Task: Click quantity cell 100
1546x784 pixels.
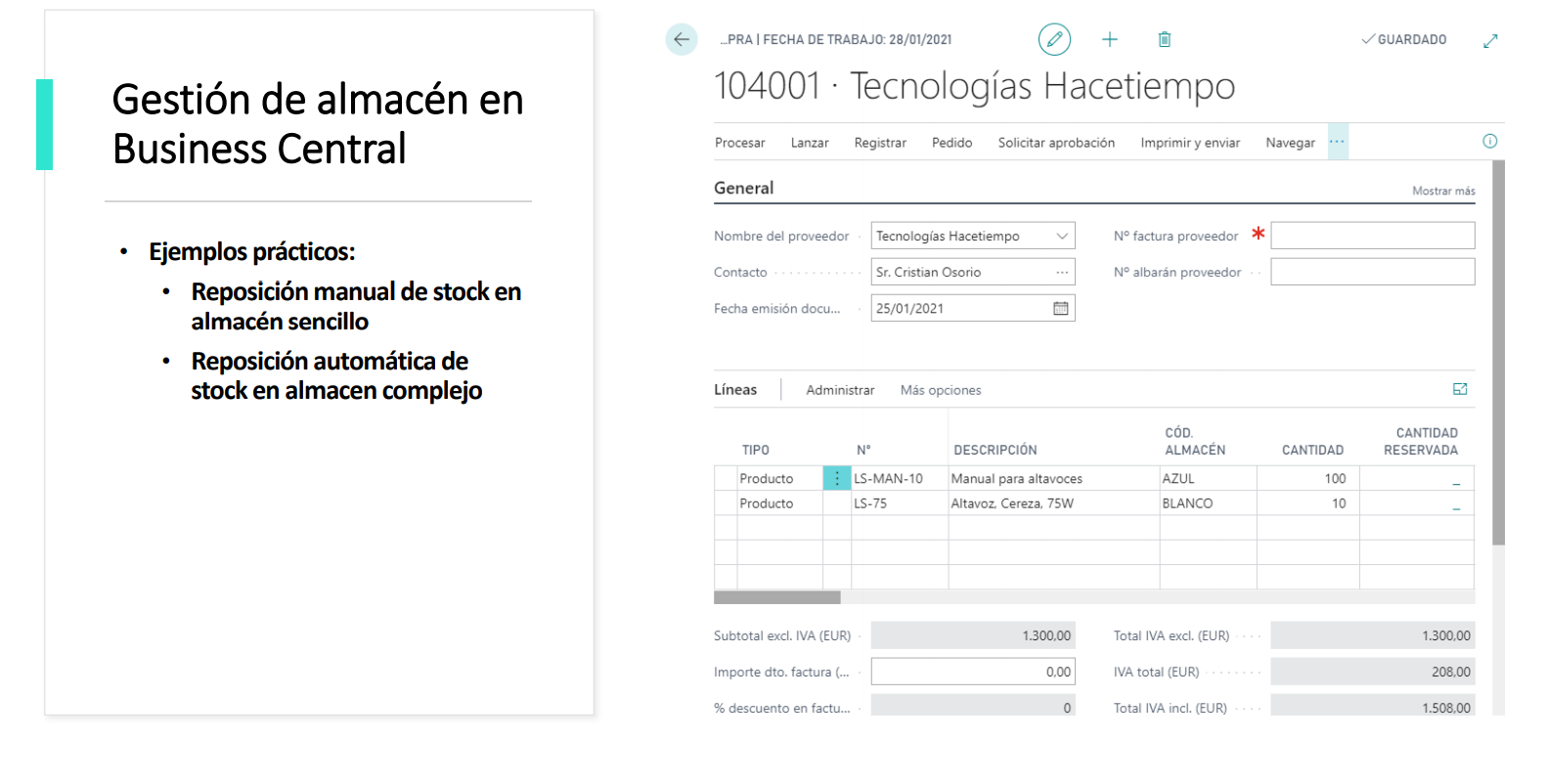Action: [1307, 478]
